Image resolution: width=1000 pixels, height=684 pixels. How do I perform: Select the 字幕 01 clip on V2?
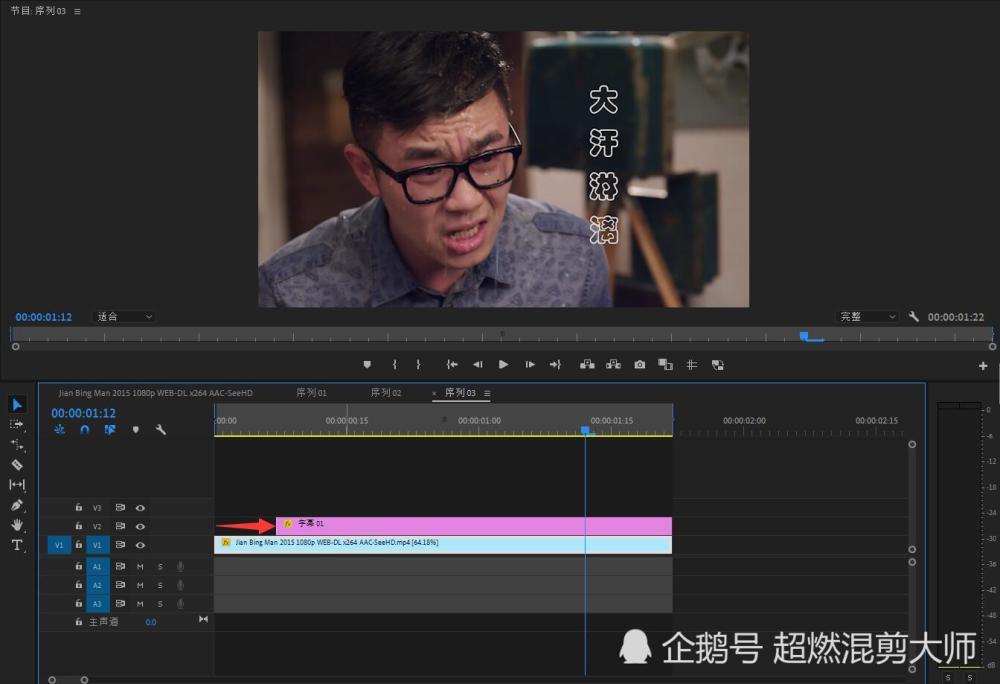point(474,526)
